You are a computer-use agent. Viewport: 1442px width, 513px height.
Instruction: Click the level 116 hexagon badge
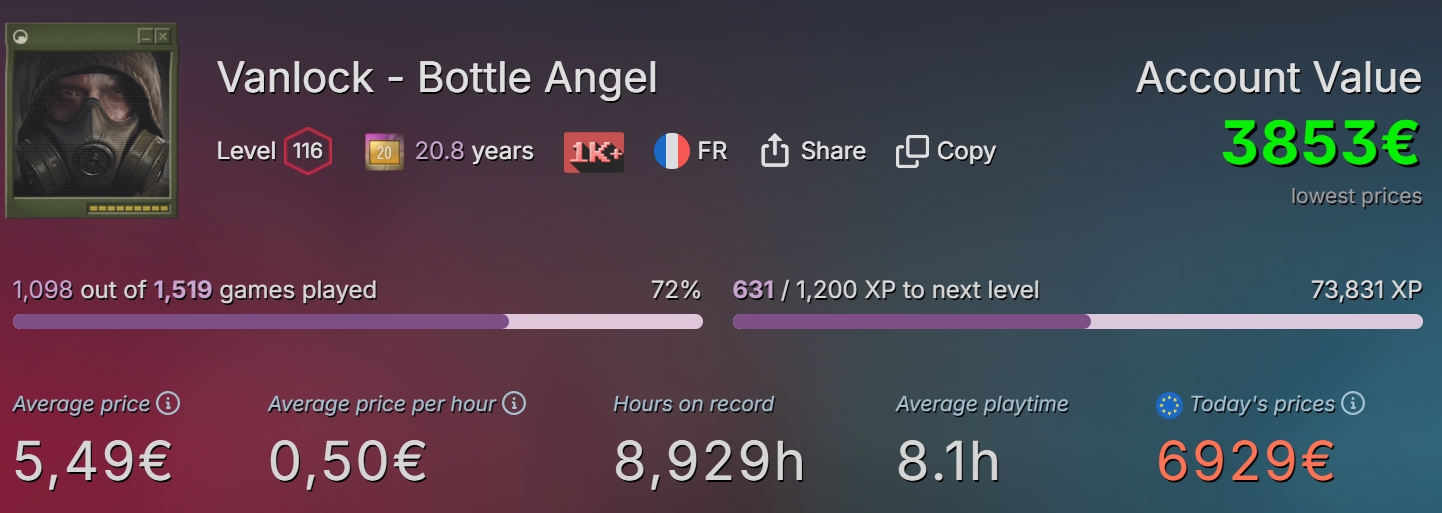point(308,152)
